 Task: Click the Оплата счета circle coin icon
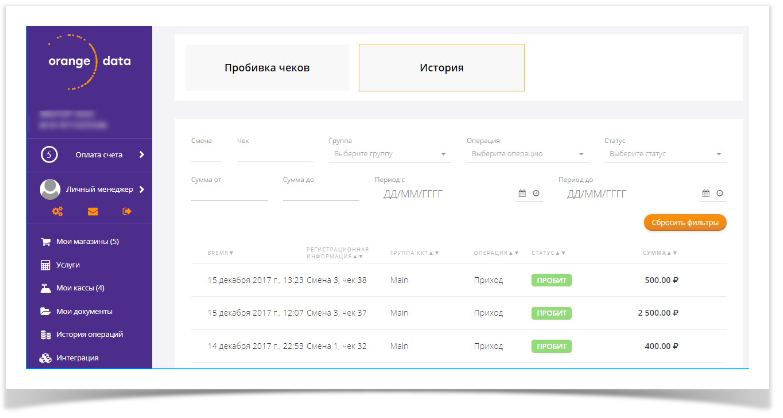pyautogui.click(x=48, y=154)
